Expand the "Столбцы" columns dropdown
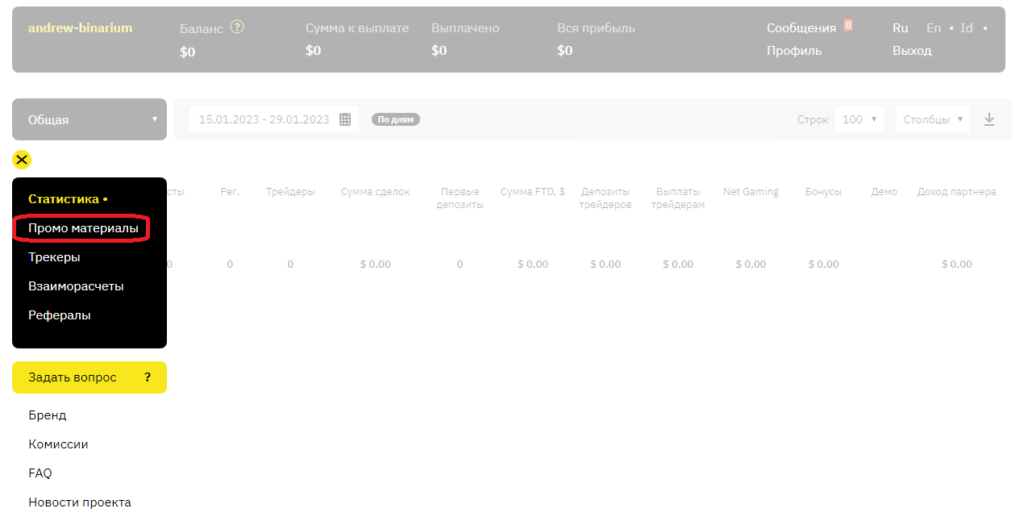Viewport: 1024px width, 525px height. pos(933,119)
